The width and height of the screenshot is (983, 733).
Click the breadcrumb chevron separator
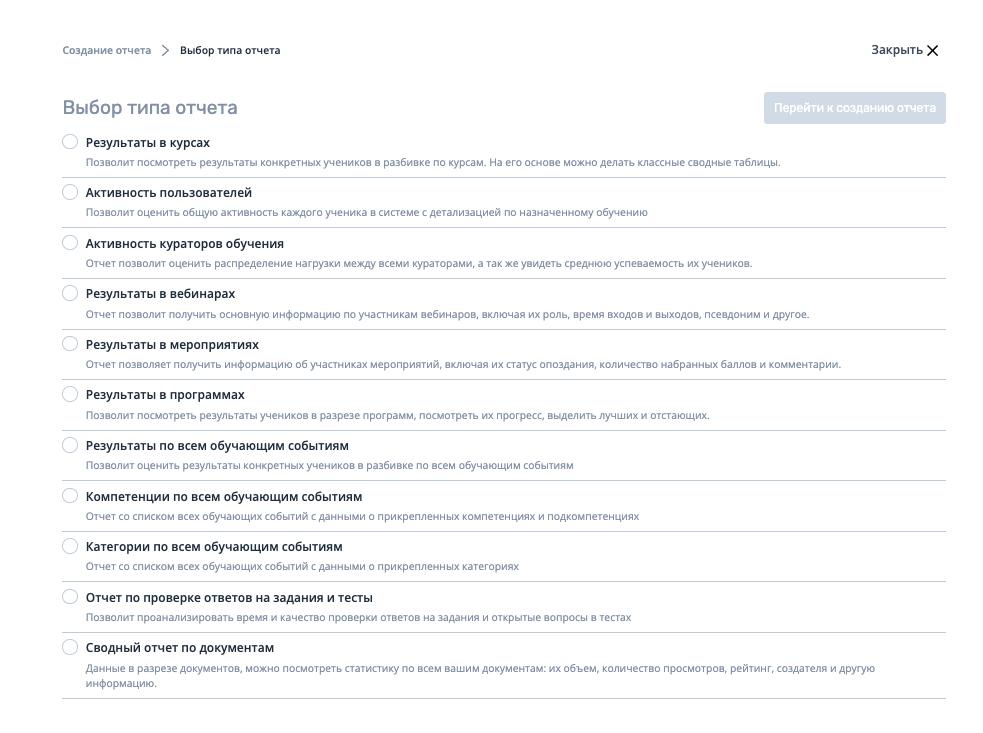click(166, 50)
